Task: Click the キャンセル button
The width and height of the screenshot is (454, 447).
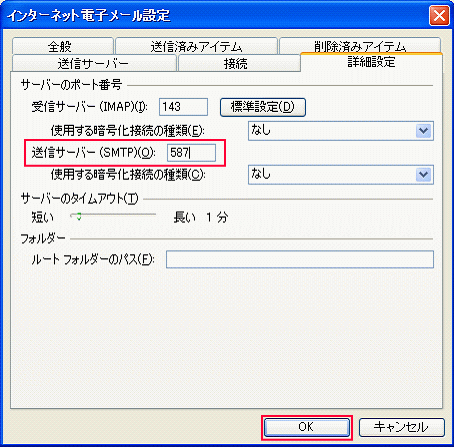Action: 402,427
